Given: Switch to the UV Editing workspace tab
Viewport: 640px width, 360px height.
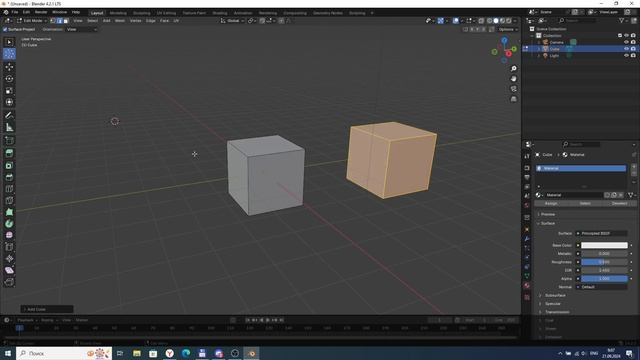Looking at the screenshot, I should pos(166,13).
